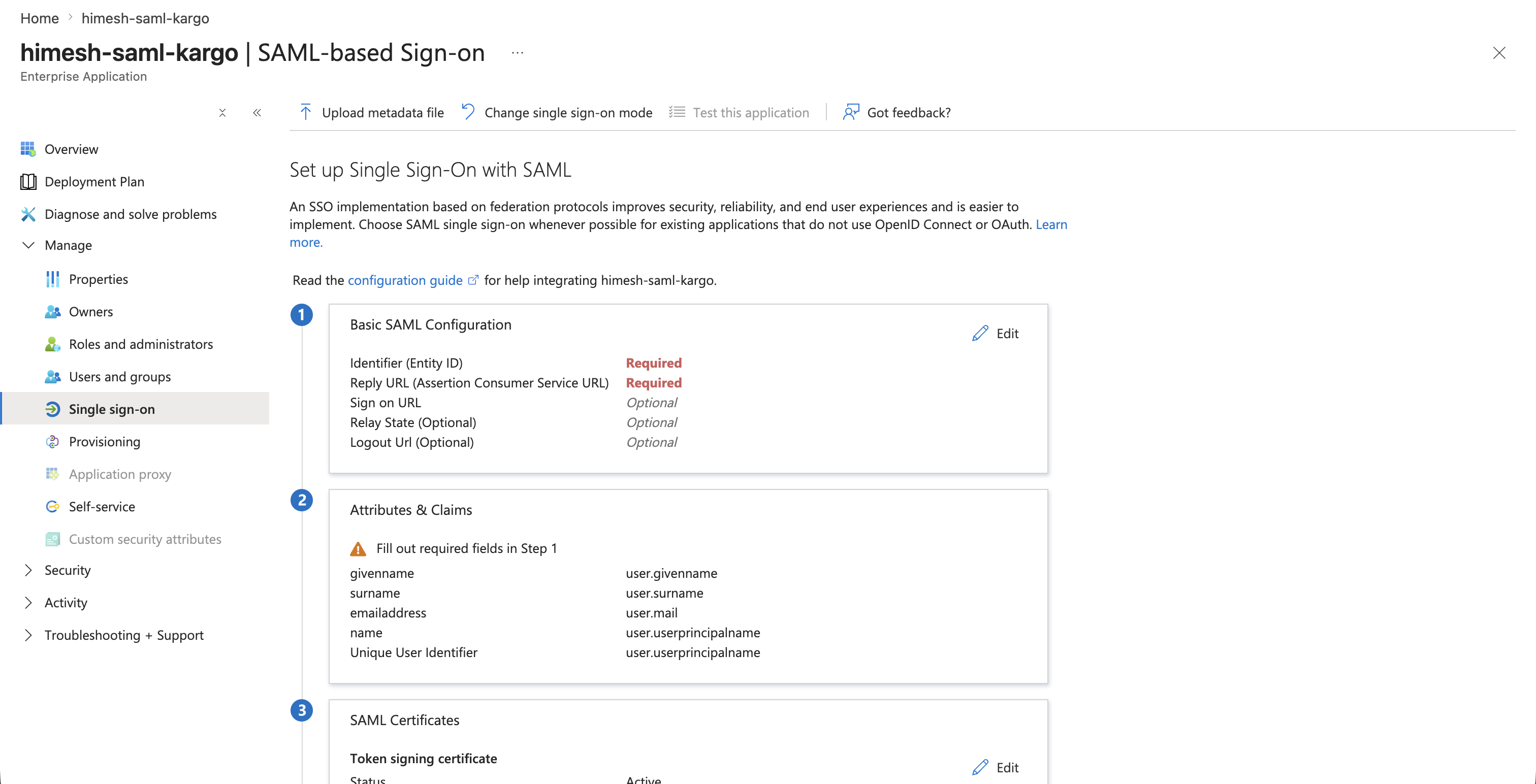Click the user.mail claim value
Image resolution: width=1536 pixels, height=784 pixels.
click(x=651, y=613)
